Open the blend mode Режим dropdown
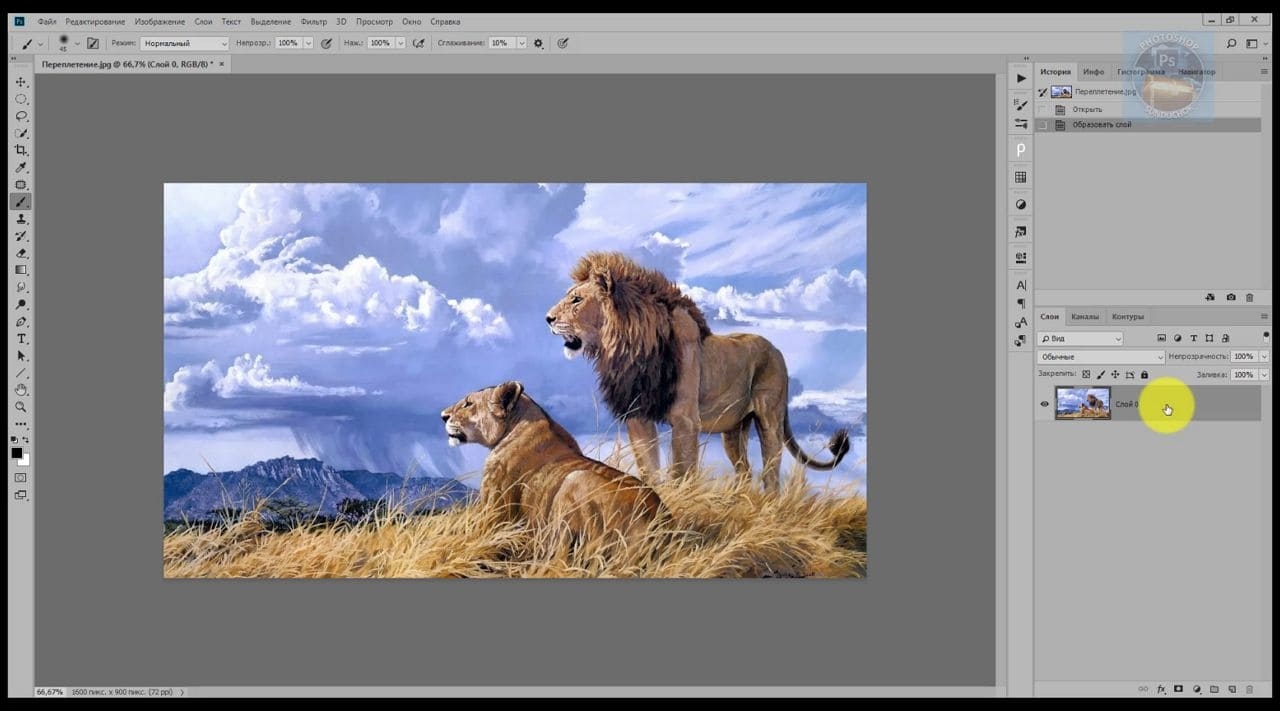The image size is (1280, 711). [185, 43]
